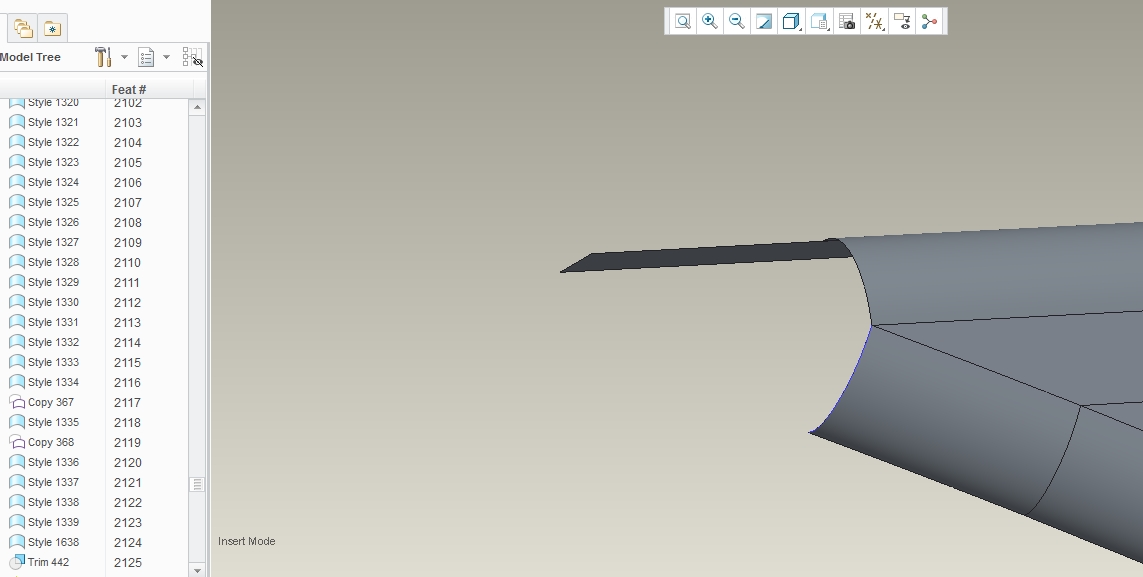
Task: Open the Display Style cube button
Action: click(x=791, y=21)
